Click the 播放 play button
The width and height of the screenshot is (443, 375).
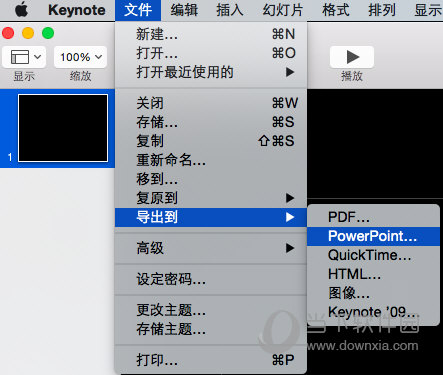tap(352, 57)
